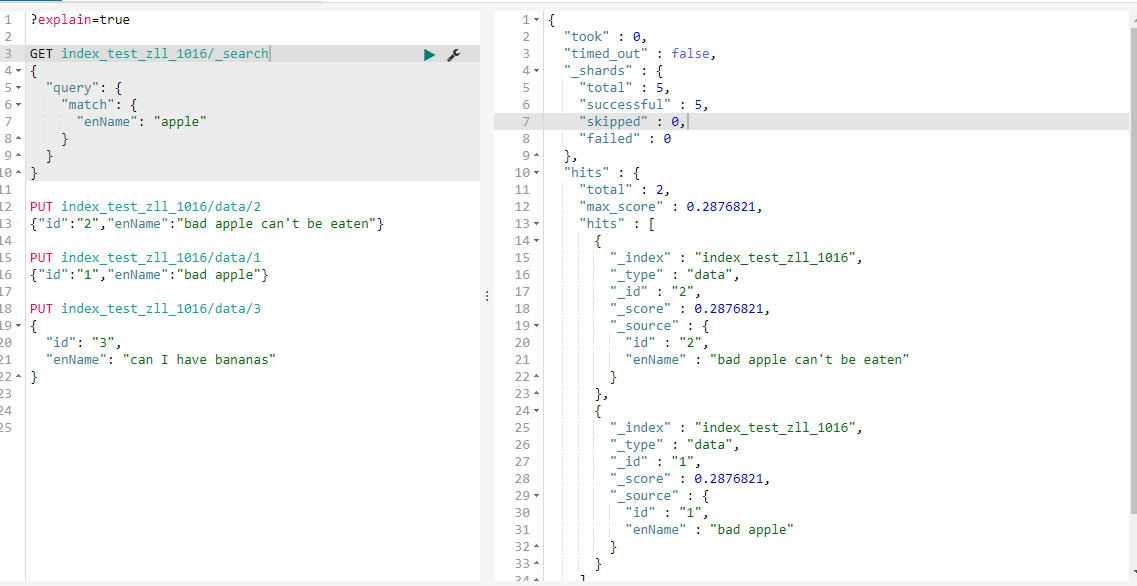Click the "successful" : 5 response line
This screenshot has height=586, width=1137.
644,104
